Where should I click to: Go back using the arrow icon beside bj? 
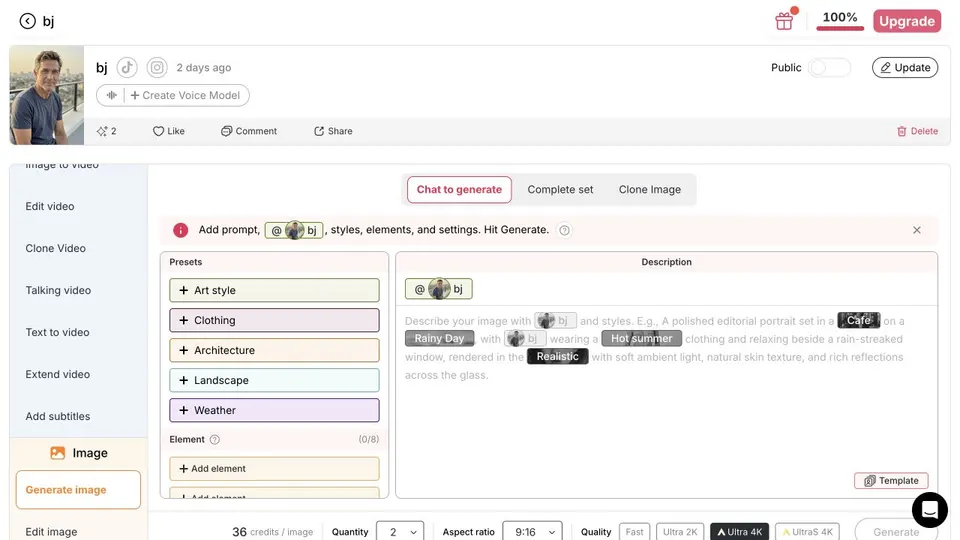(x=28, y=21)
